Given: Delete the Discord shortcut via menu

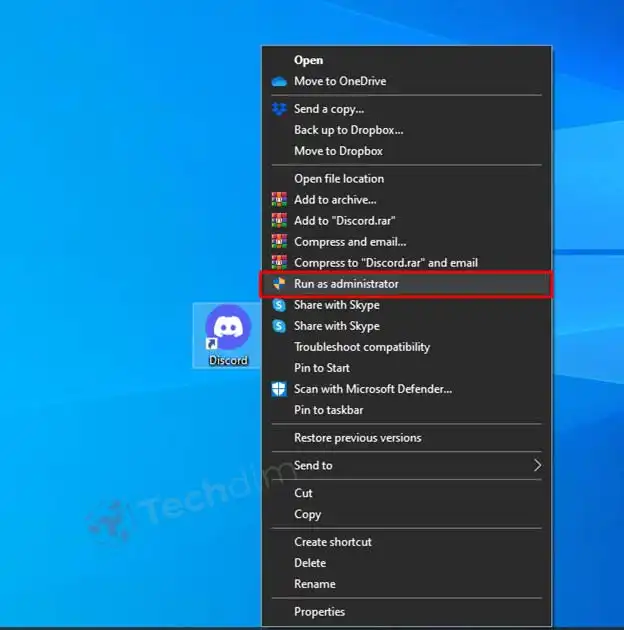Looking at the screenshot, I should tap(310, 563).
